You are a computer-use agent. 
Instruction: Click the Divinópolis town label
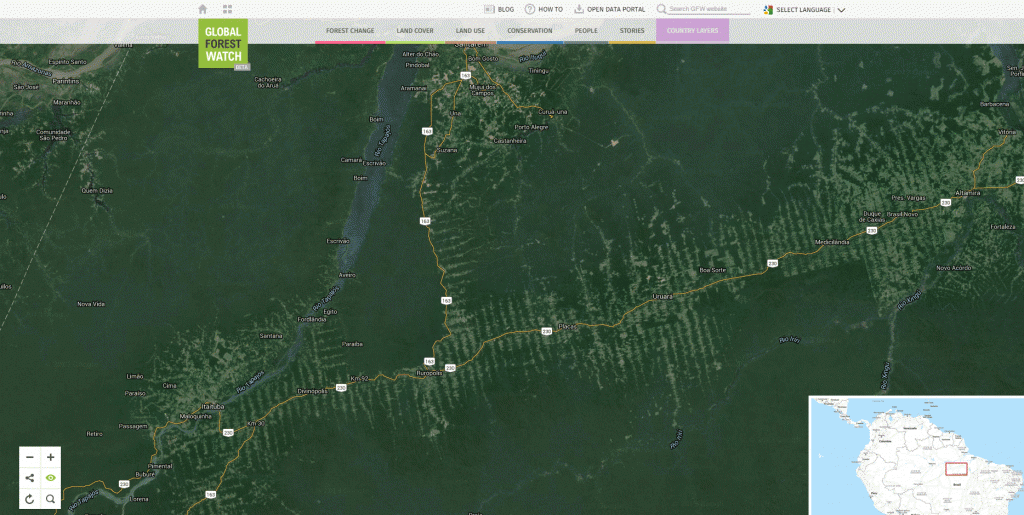point(311,391)
